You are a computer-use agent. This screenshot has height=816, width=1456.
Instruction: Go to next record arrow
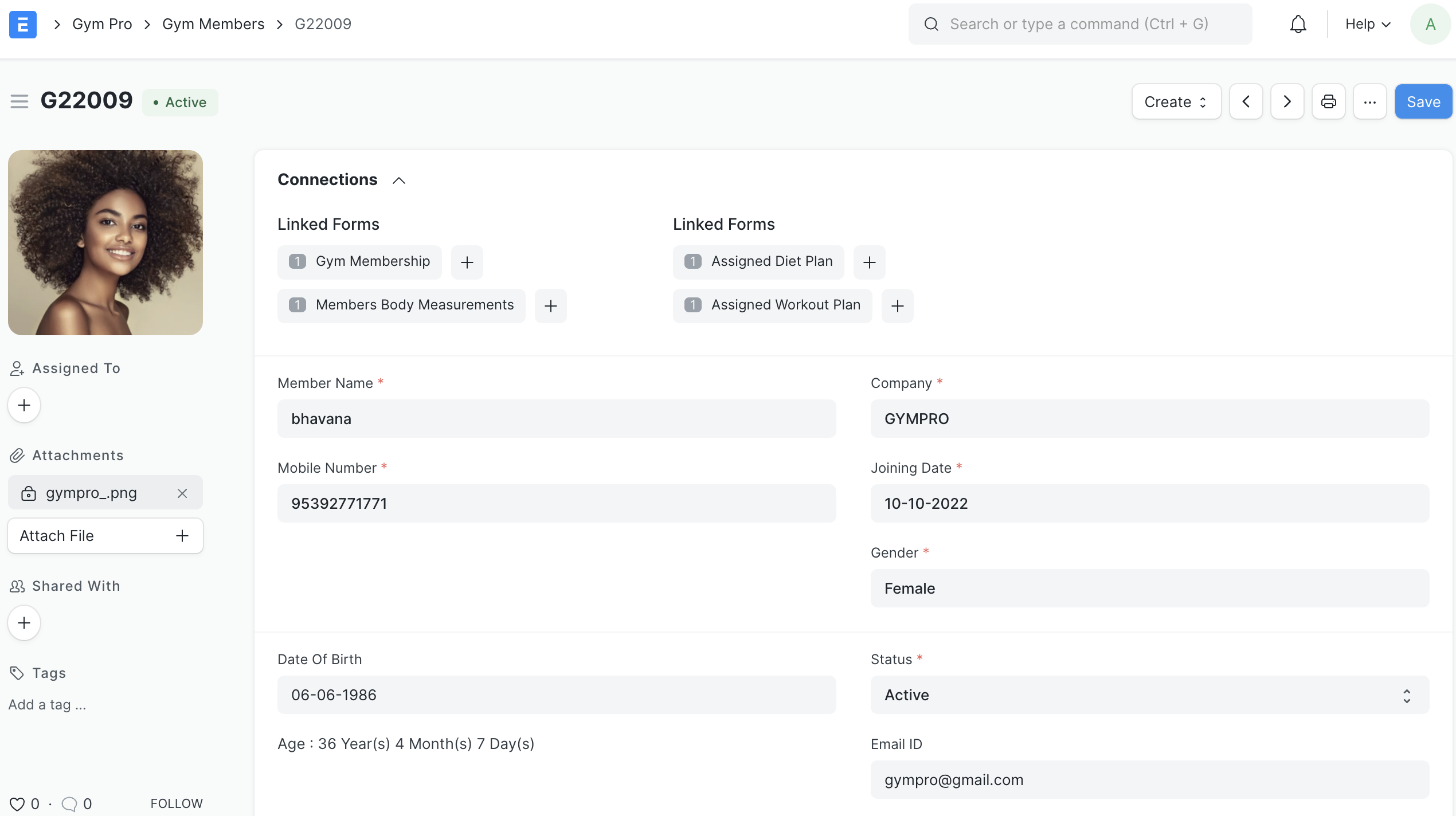(x=1287, y=102)
